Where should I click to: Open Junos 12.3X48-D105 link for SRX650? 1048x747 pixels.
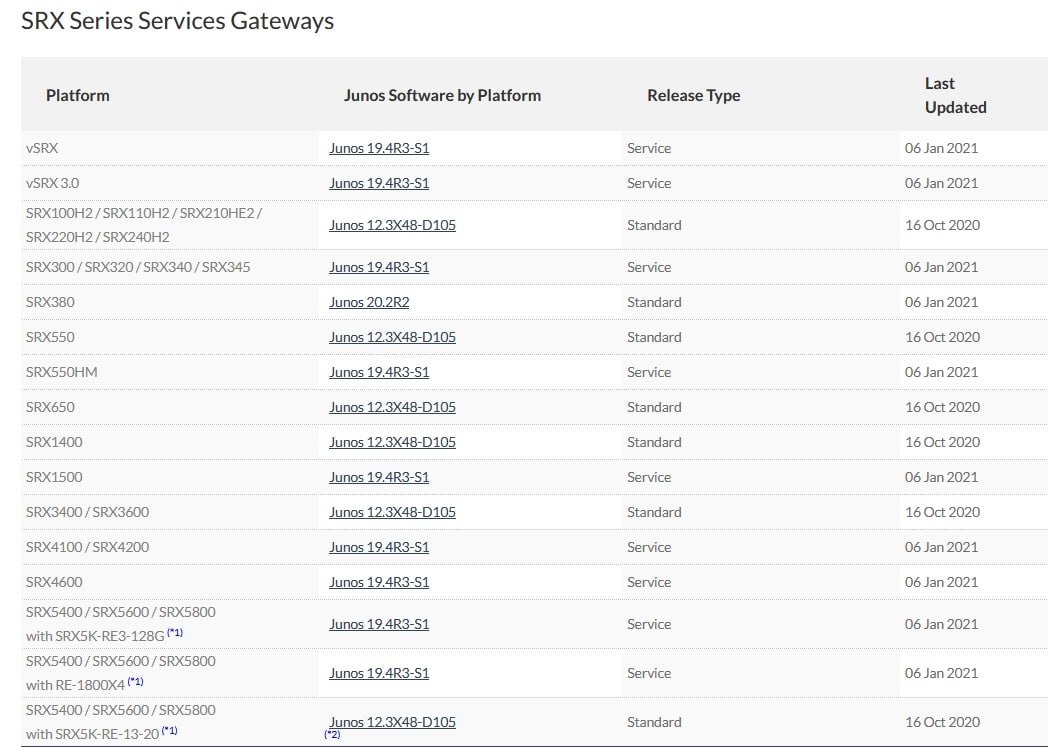coord(392,408)
